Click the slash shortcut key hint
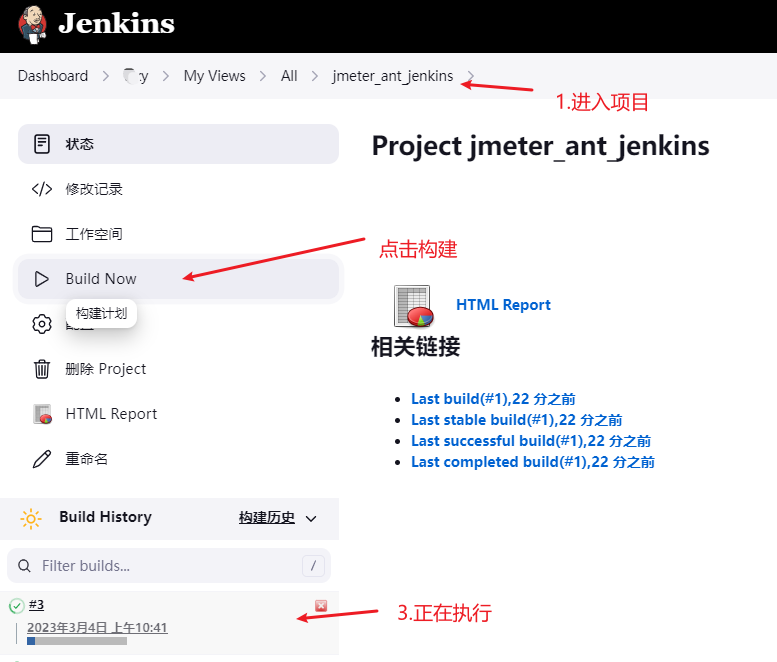The width and height of the screenshot is (777, 662). pos(313,565)
